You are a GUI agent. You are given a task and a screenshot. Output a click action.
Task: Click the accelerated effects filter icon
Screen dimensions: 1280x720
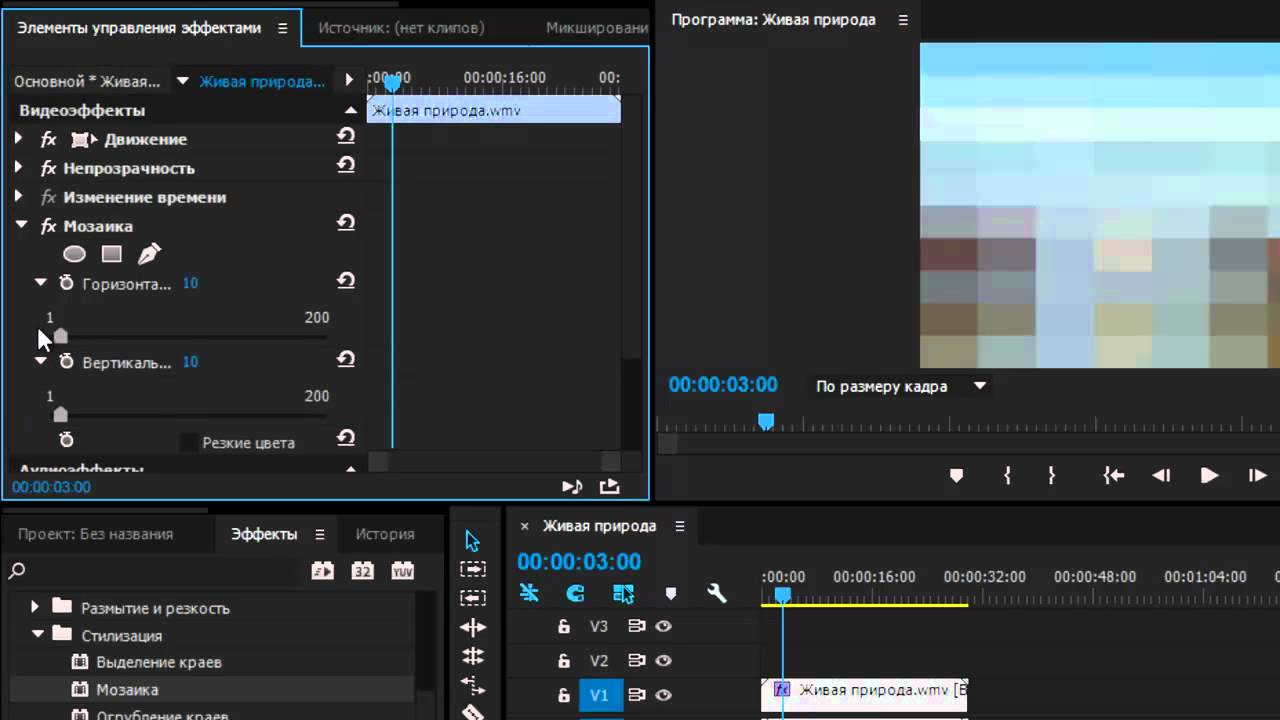click(x=322, y=571)
